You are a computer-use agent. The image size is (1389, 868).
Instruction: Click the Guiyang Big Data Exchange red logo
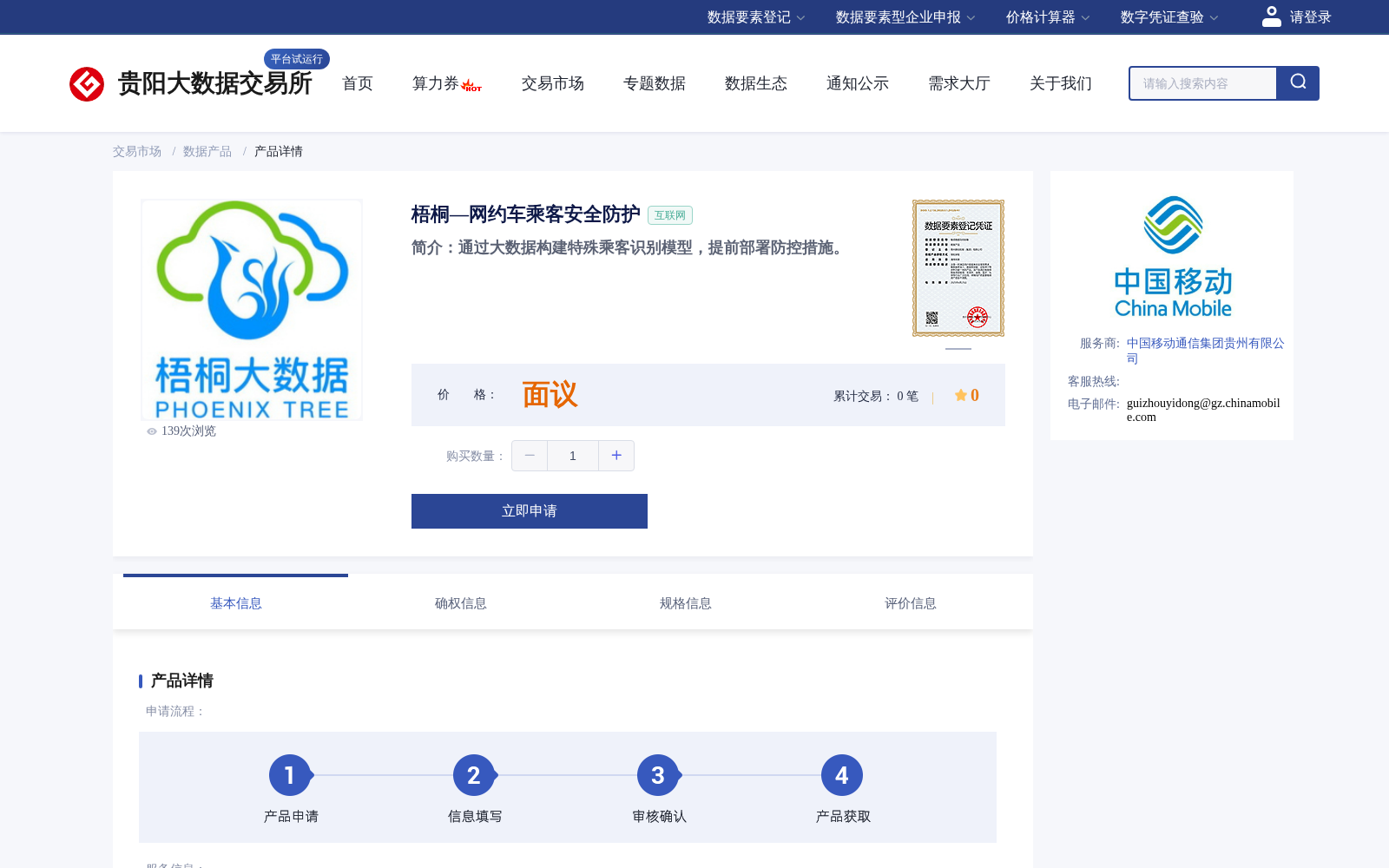(x=87, y=84)
